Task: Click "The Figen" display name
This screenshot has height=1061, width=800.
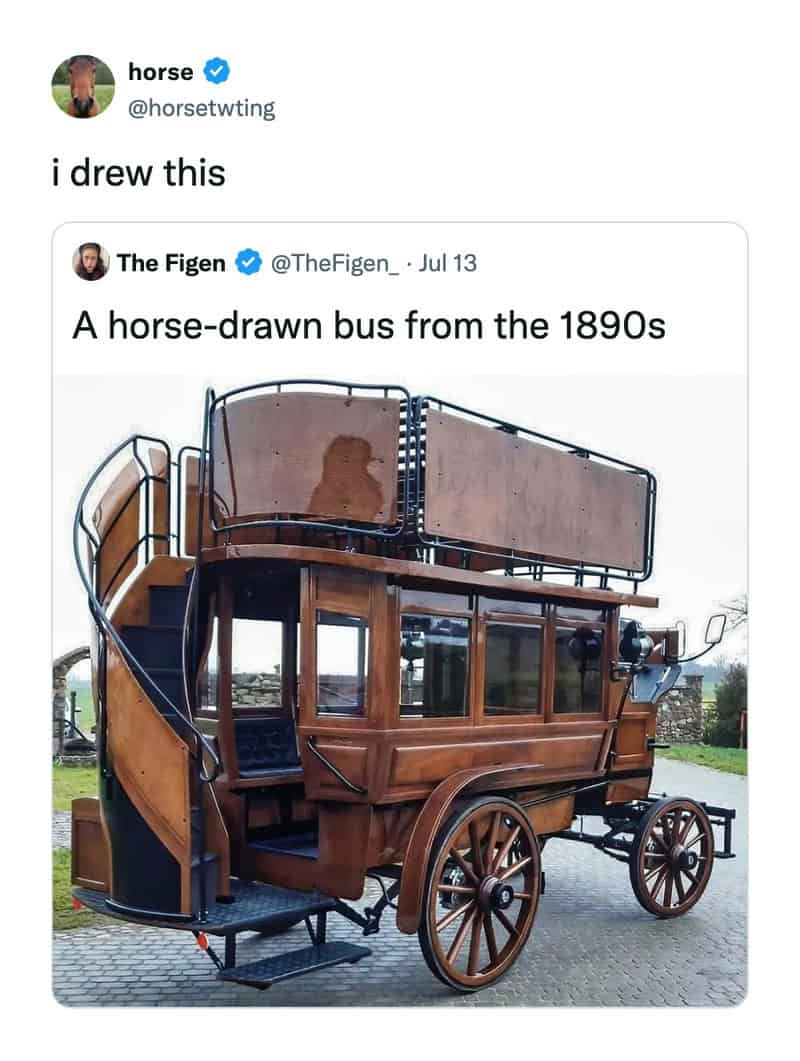Action: click(171, 263)
